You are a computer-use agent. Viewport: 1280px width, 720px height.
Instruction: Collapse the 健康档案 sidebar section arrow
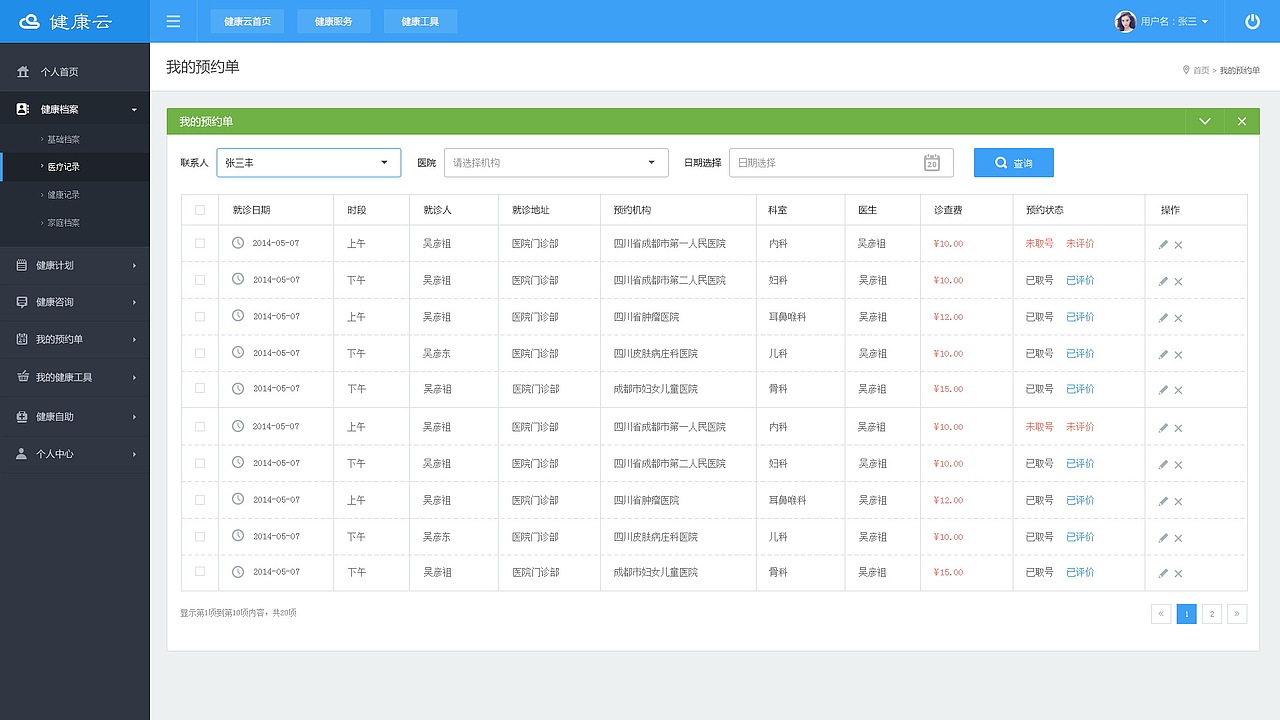[x=134, y=110]
